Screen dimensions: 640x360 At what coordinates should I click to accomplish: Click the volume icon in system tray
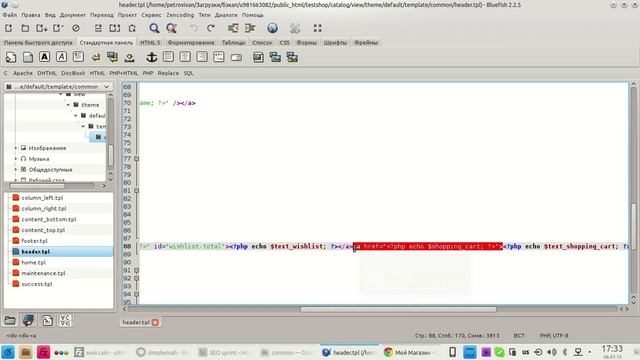pos(551,352)
